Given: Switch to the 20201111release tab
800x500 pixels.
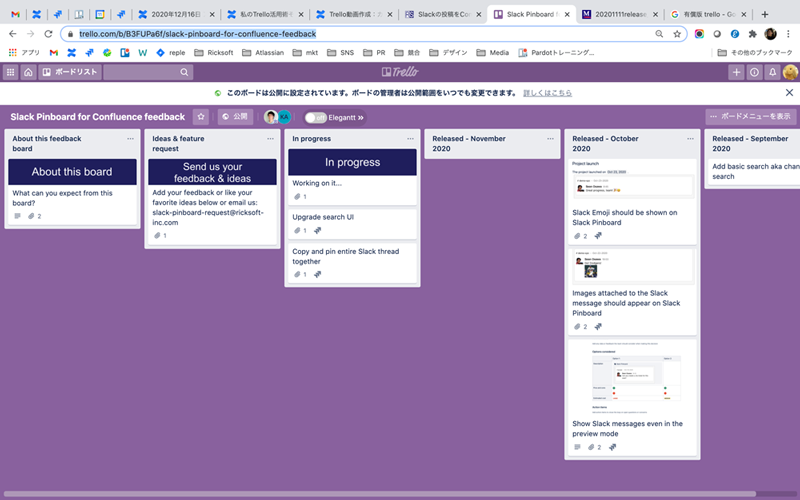Looking at the screenshot, I should click(620, 14).
